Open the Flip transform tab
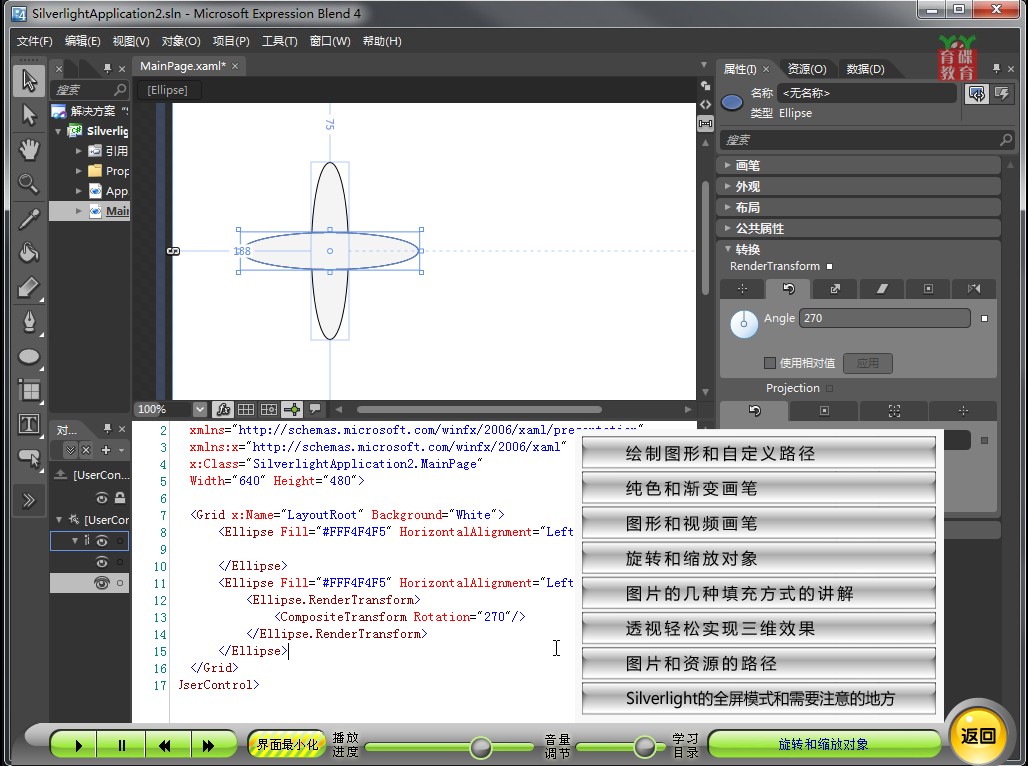The image size is (1028, 766). (x=974, y=289)
